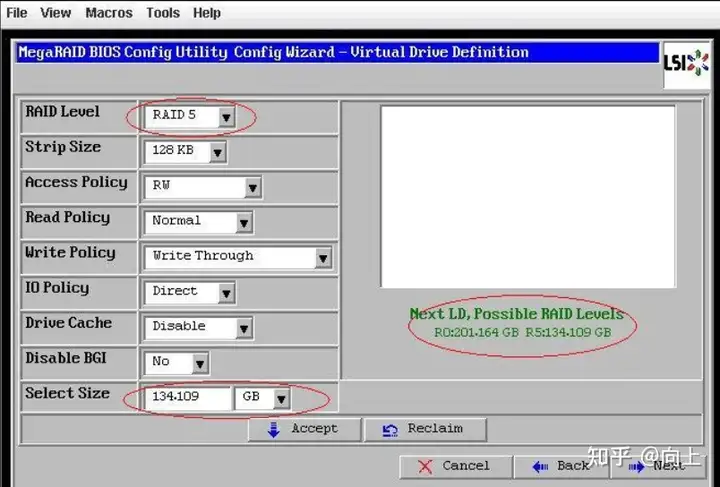The image size is (720, 487).
Task: Open the Tools menu
Action: pos(163,13)
